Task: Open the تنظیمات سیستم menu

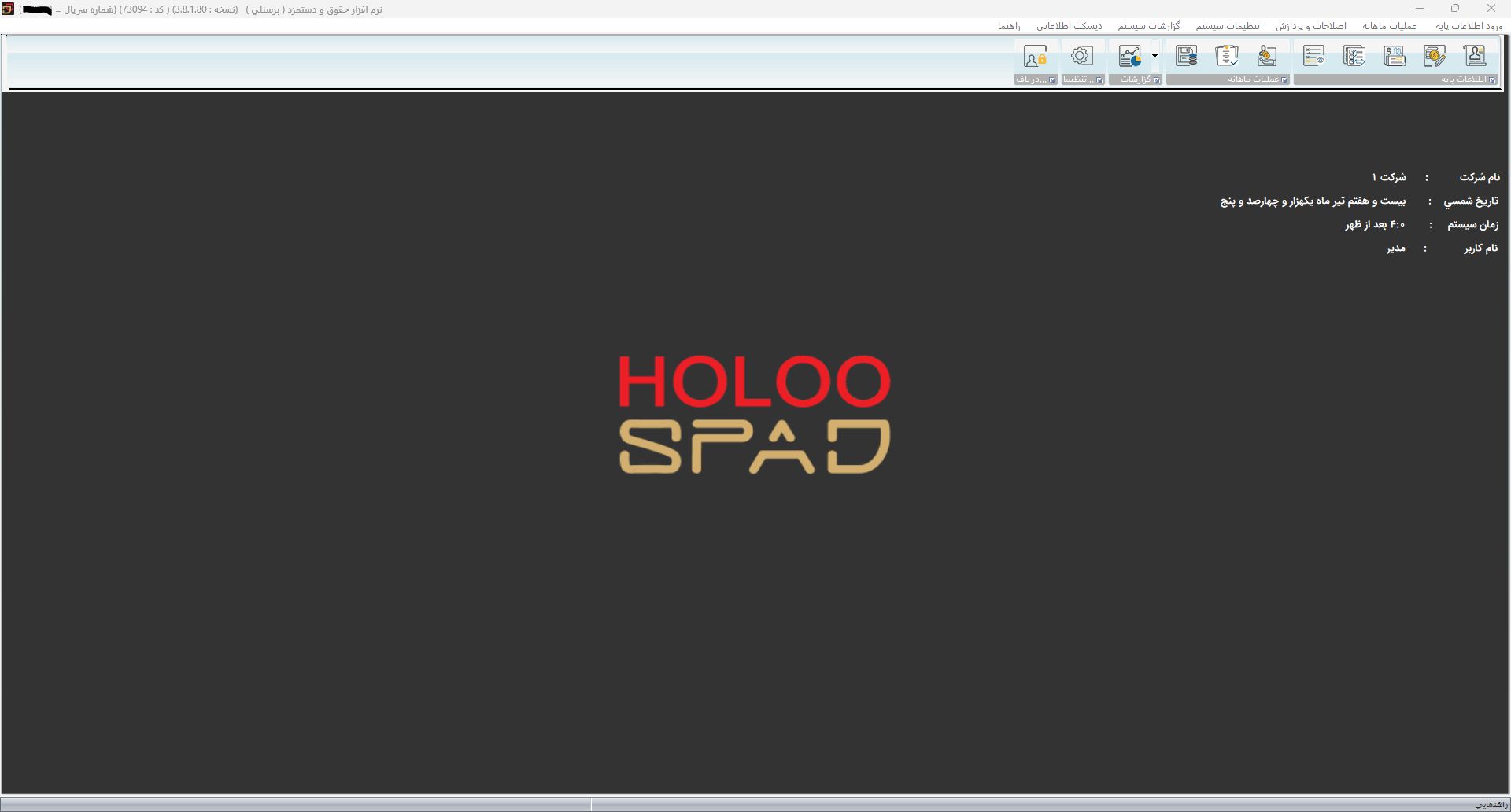Action: tap(1228, 26)
